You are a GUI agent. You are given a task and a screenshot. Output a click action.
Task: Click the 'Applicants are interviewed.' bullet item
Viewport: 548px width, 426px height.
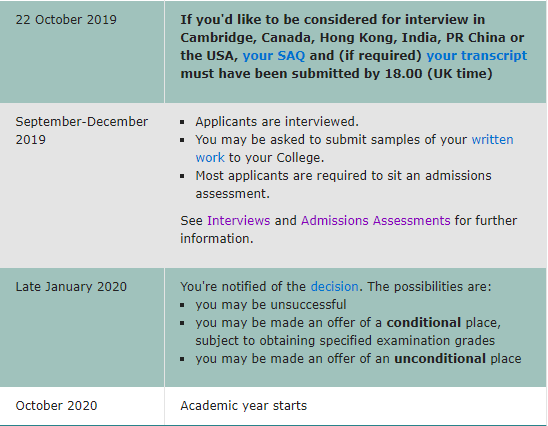coord(277,122)
